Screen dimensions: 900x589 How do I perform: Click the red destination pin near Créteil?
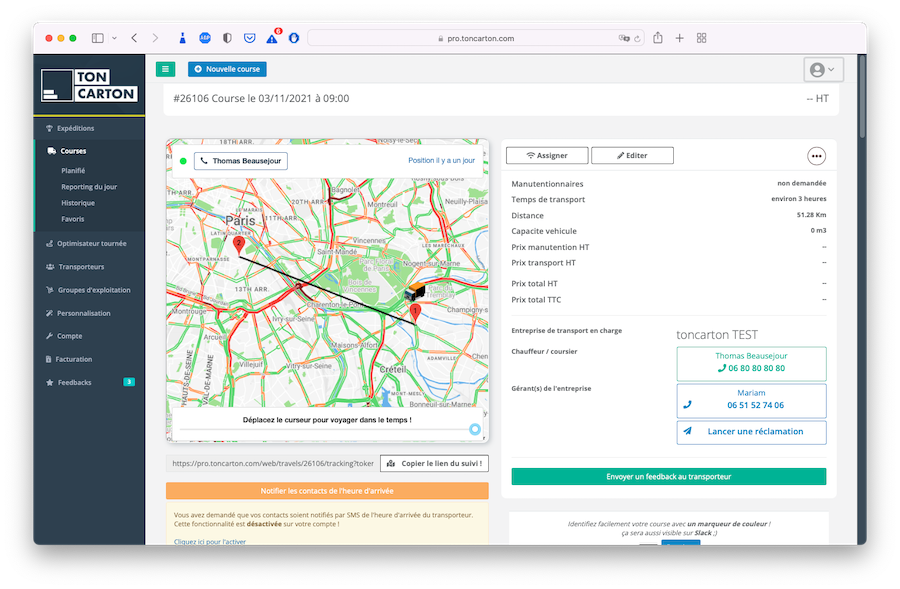(x=415, y=313)
